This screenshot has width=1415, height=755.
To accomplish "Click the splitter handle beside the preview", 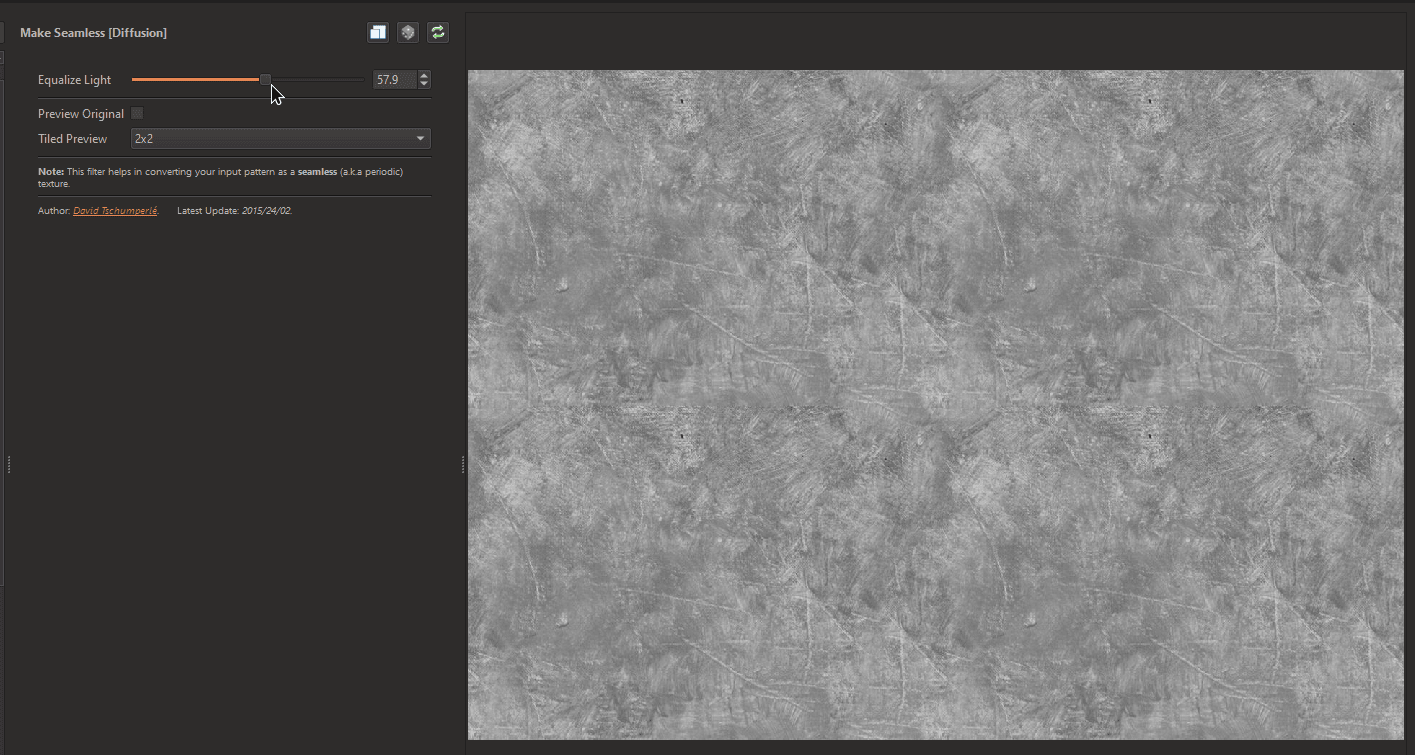I will [462, 465].
